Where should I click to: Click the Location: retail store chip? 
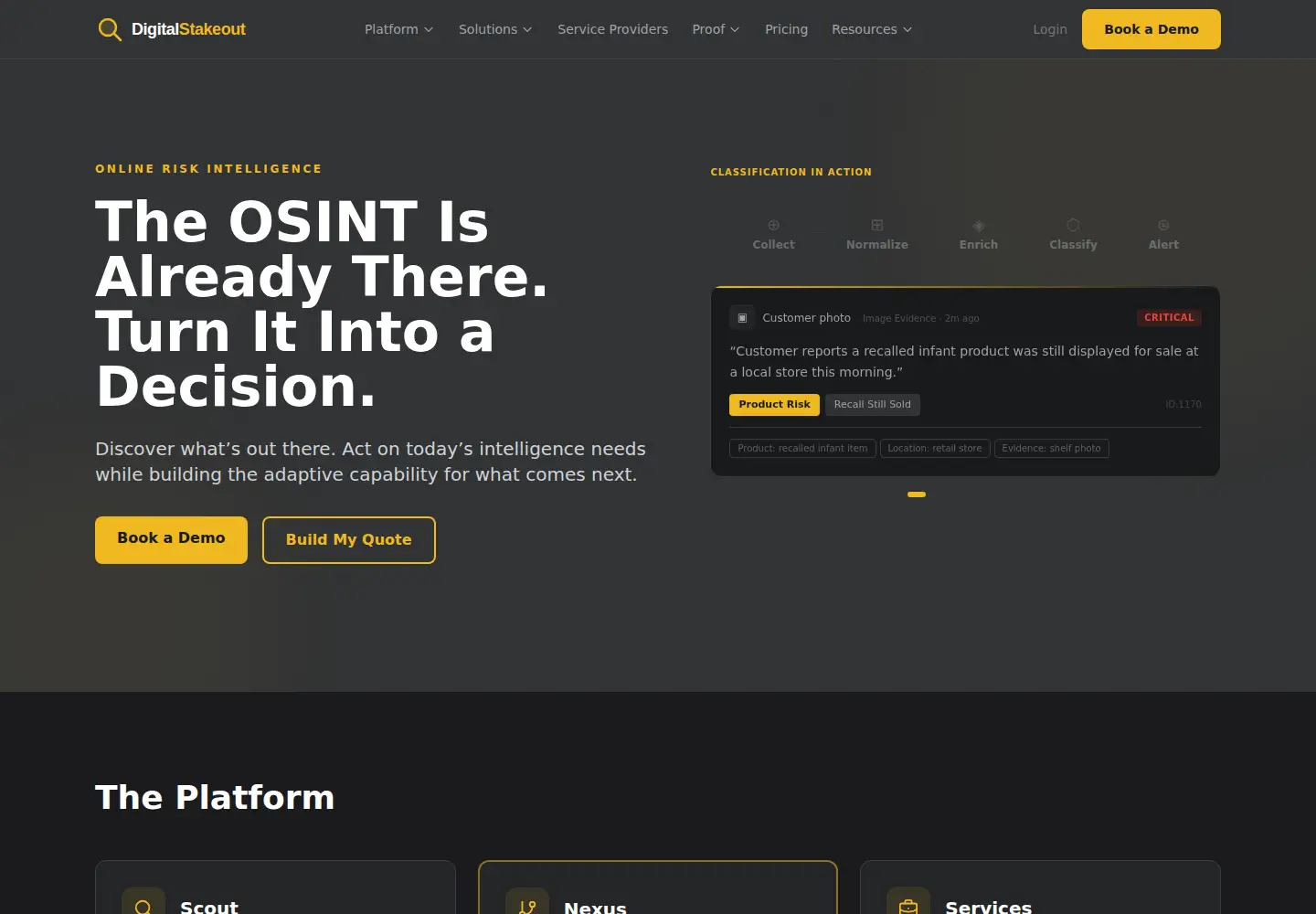[x=935, y=449]
